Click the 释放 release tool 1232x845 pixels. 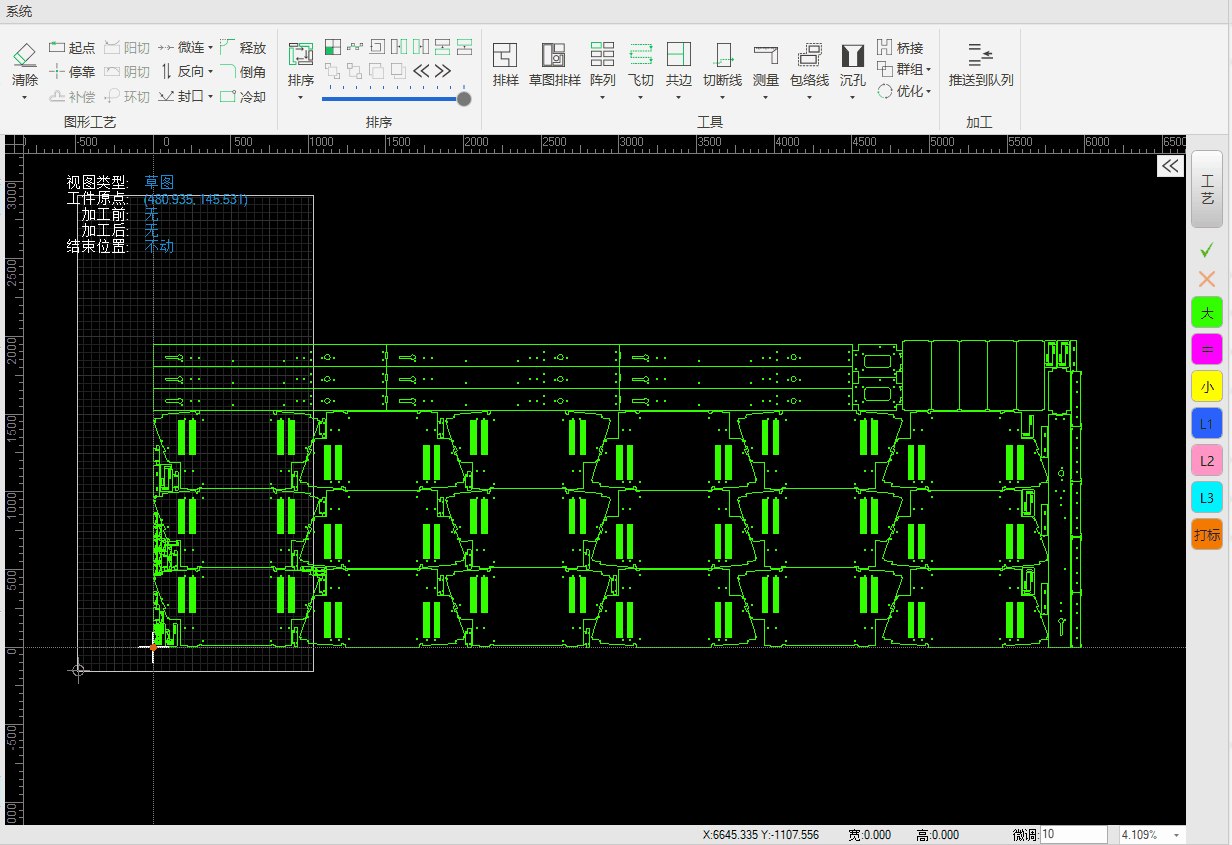coord(243,47)
